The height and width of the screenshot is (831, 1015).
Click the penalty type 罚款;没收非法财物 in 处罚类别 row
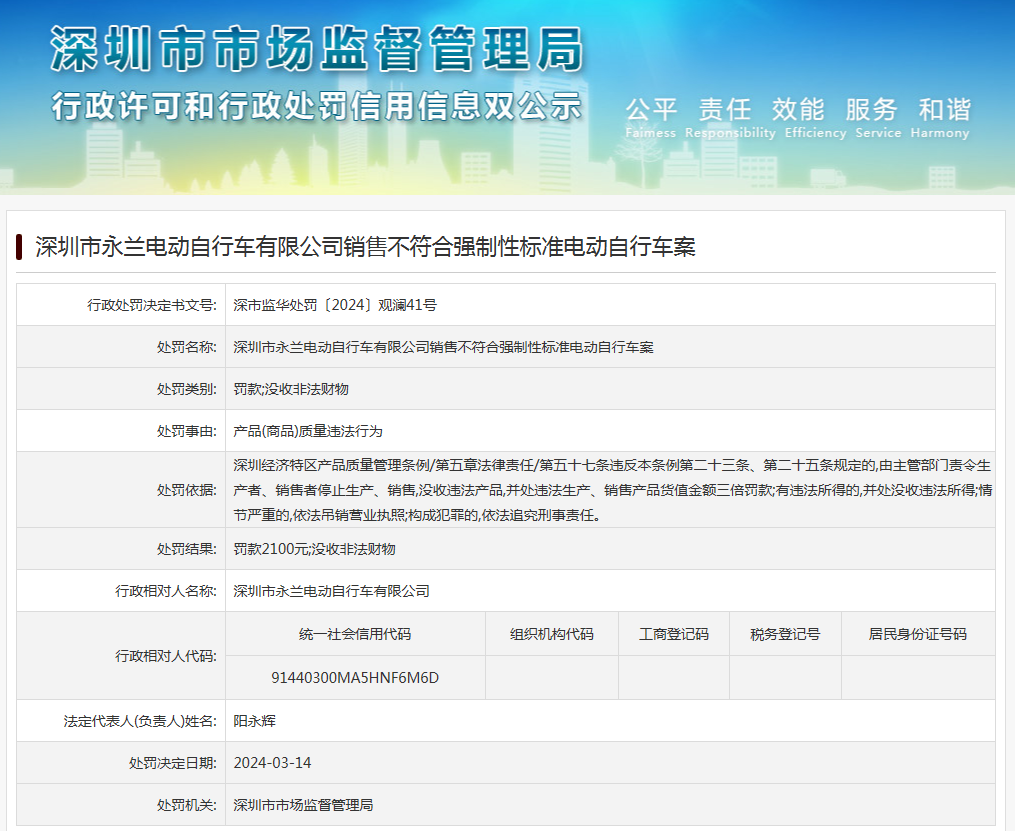(x=291, y=389)
